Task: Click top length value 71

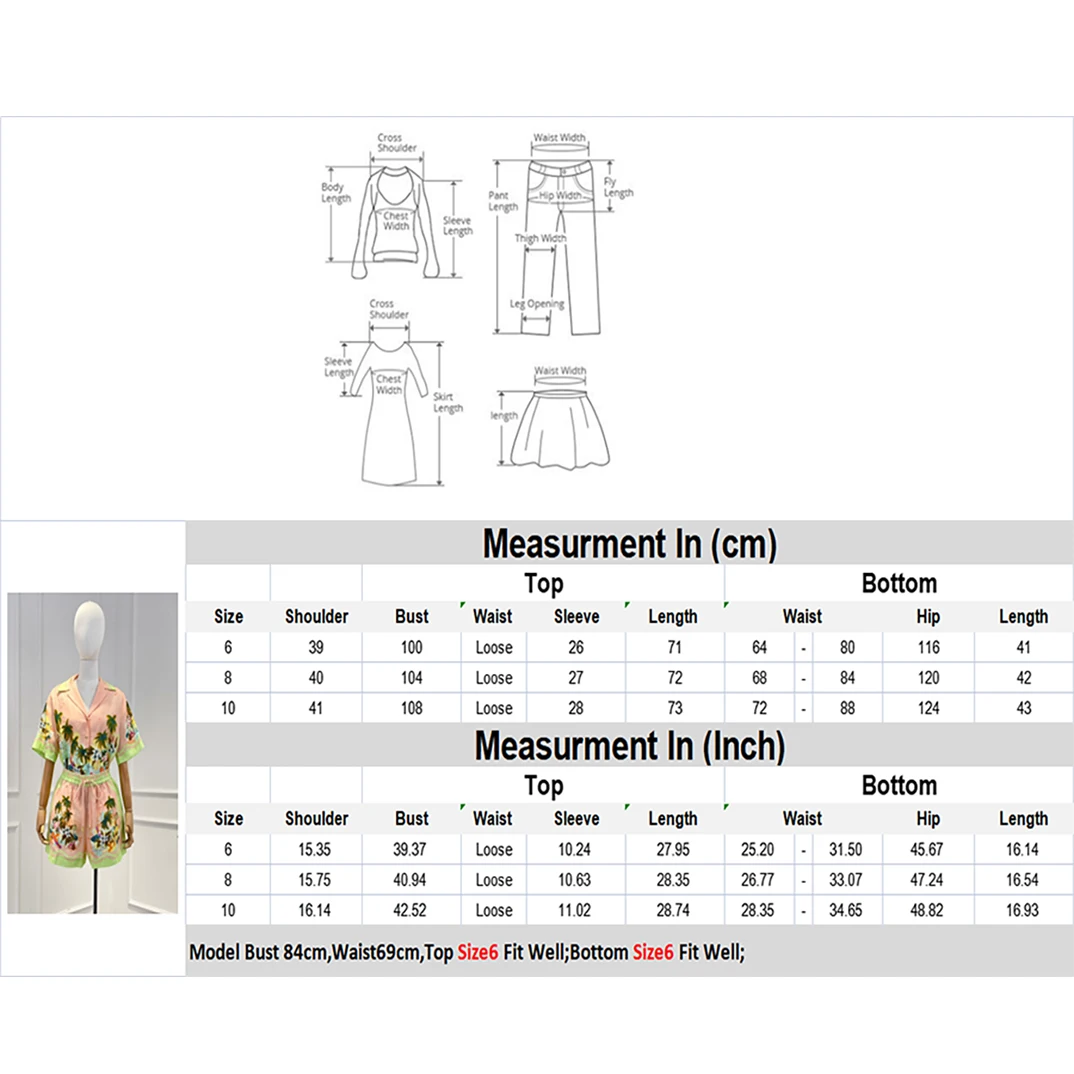Action: point(675,647)
